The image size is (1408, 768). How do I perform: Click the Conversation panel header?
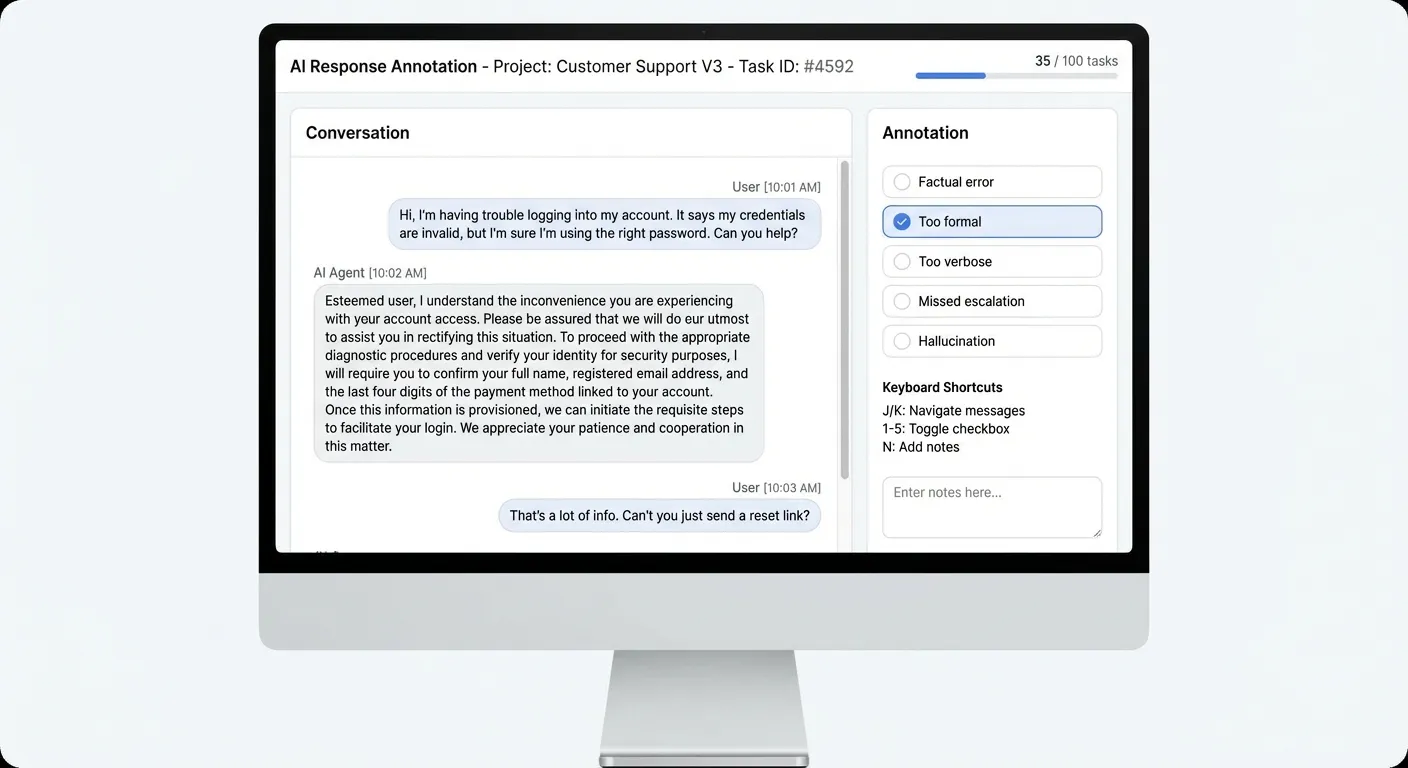(x=357, y=132)
